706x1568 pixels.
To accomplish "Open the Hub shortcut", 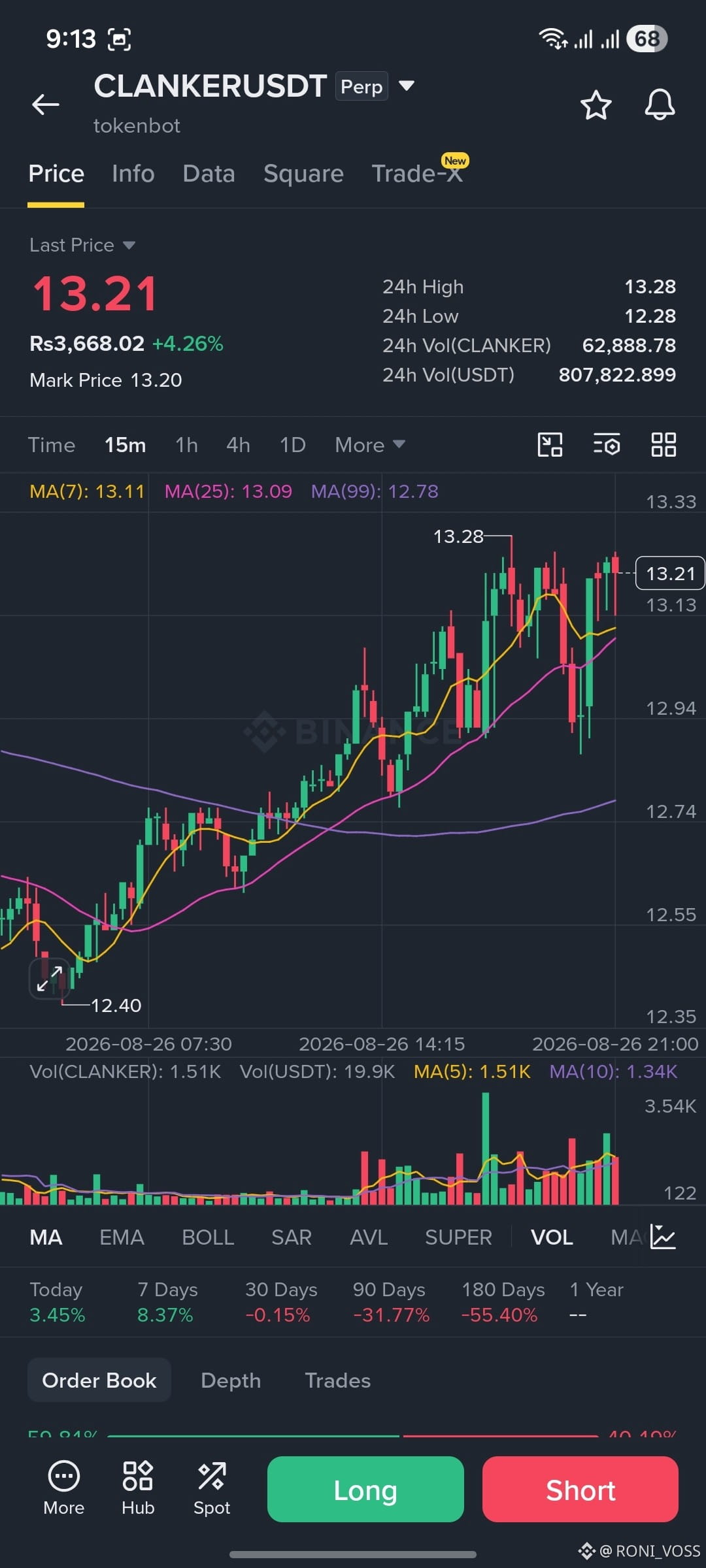I will (x=138, y=1488).
